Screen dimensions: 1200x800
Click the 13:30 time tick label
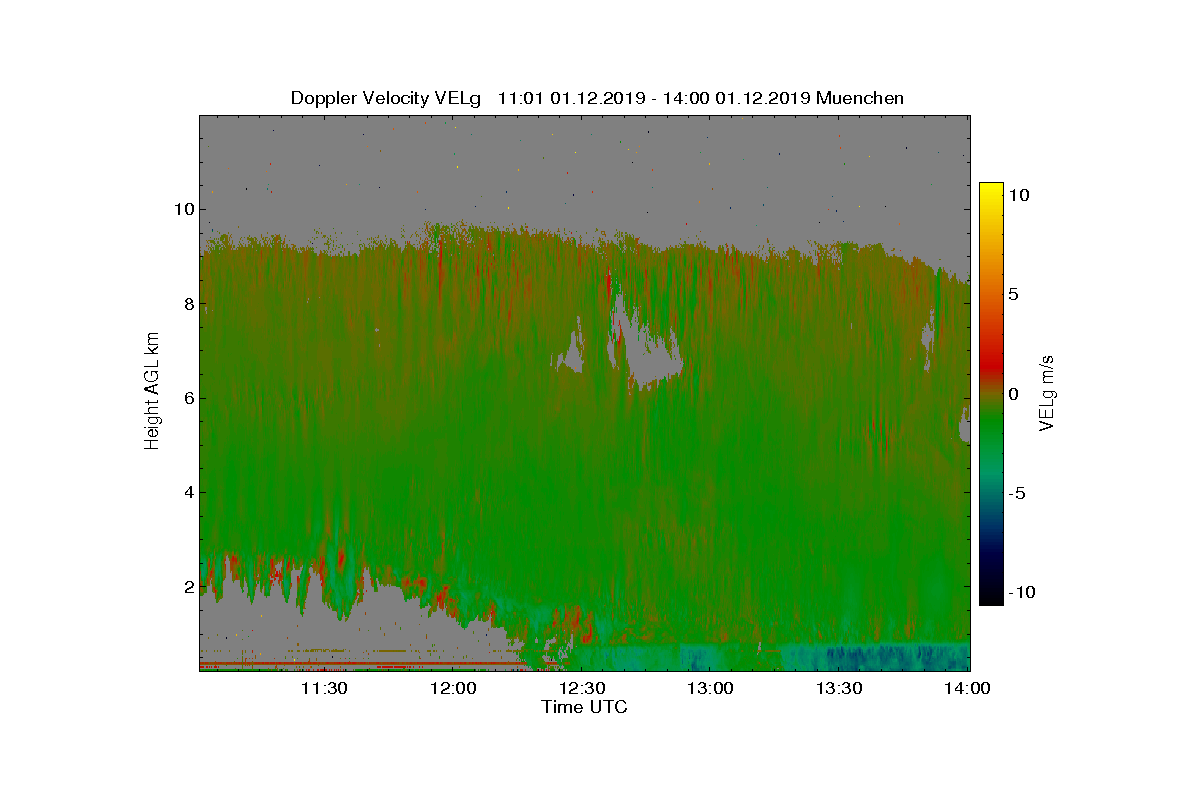[x=840, y=688]
